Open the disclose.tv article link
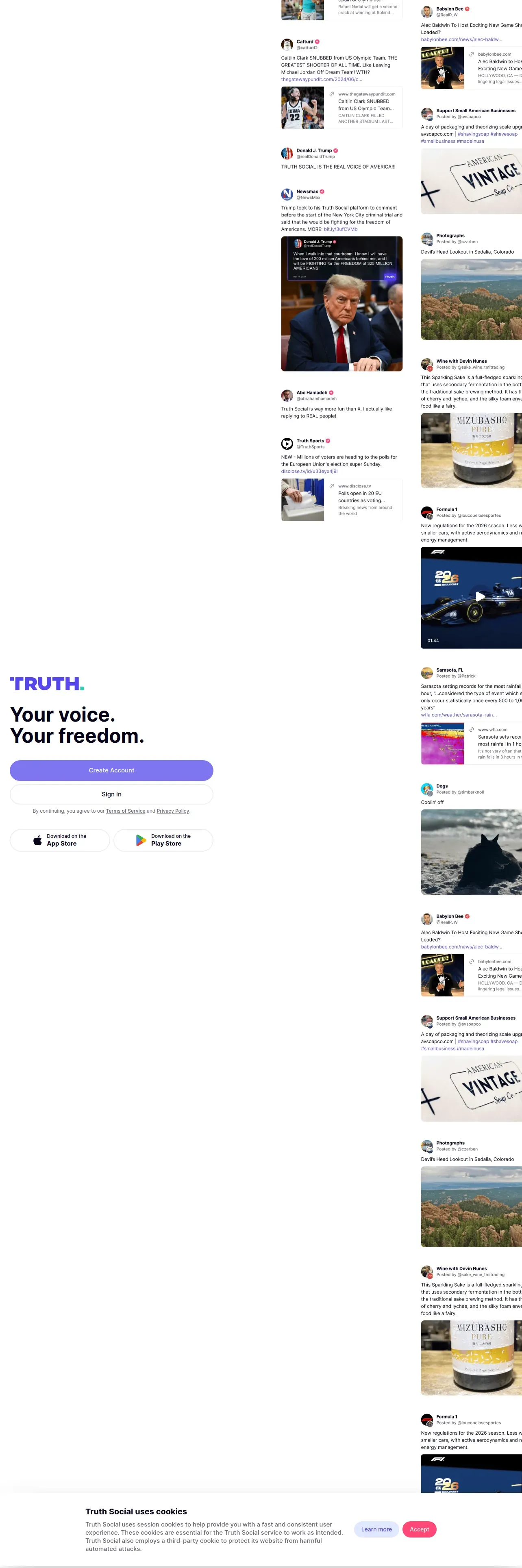The image size is (522, 1568). pos(309,471)
